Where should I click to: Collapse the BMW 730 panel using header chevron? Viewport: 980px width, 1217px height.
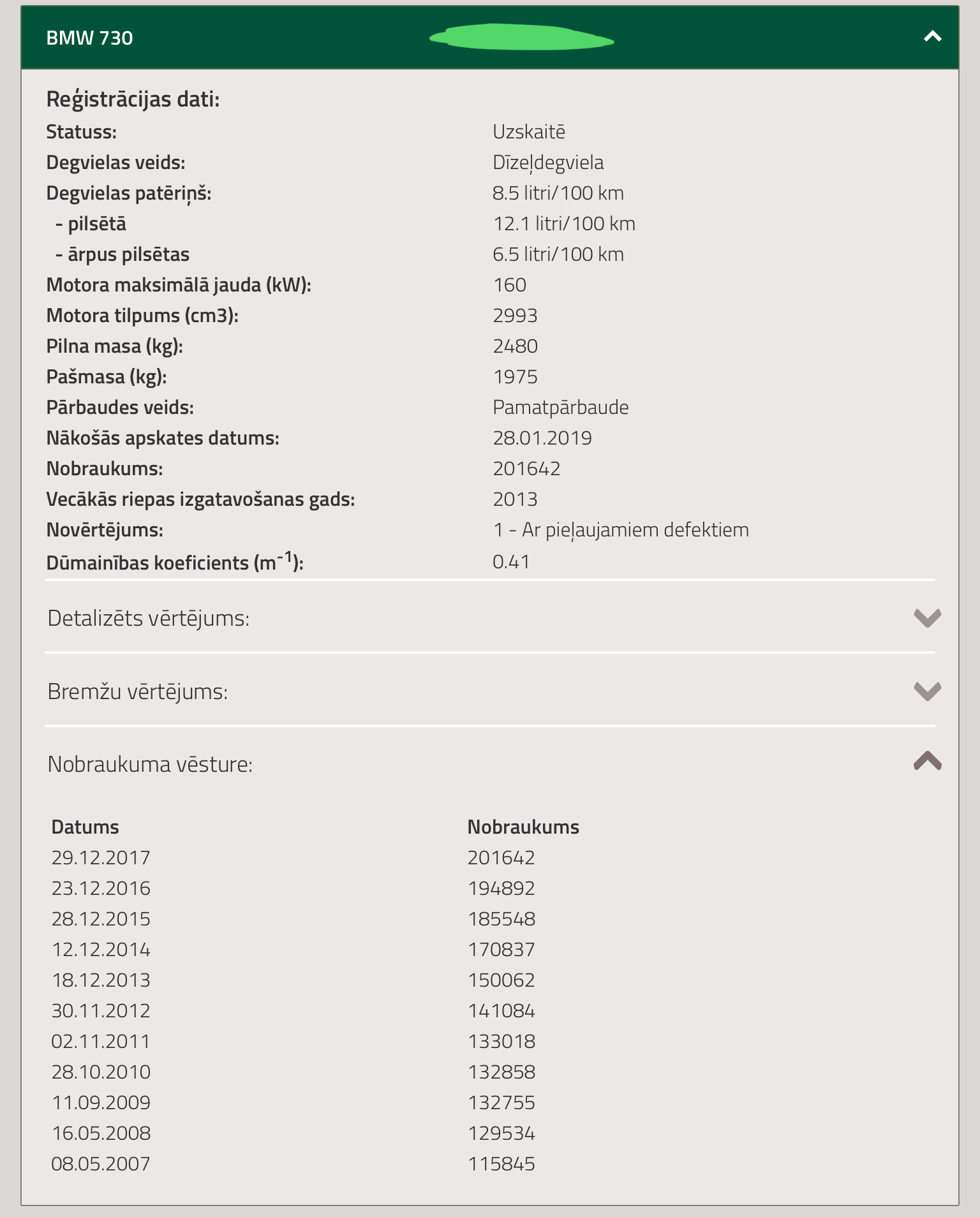click(932, 37)
